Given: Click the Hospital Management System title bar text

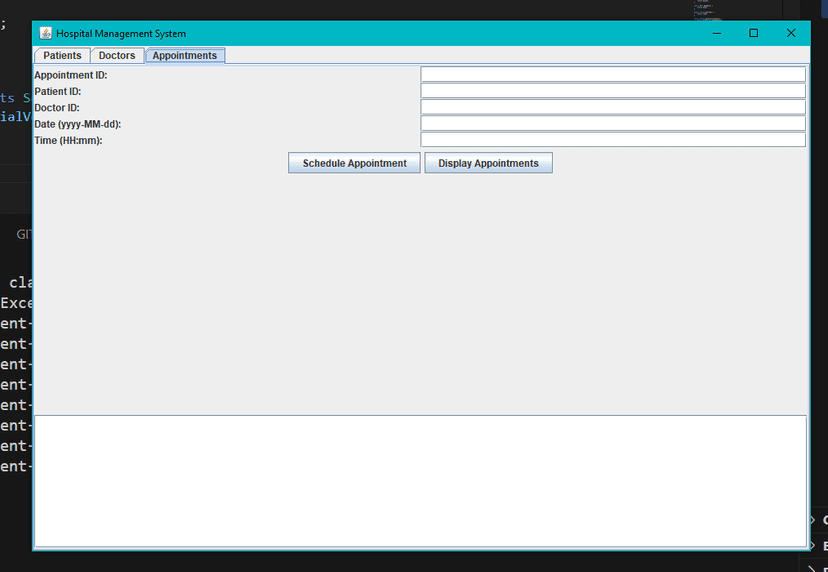Looking at the screenshot, I should [121, 33].
